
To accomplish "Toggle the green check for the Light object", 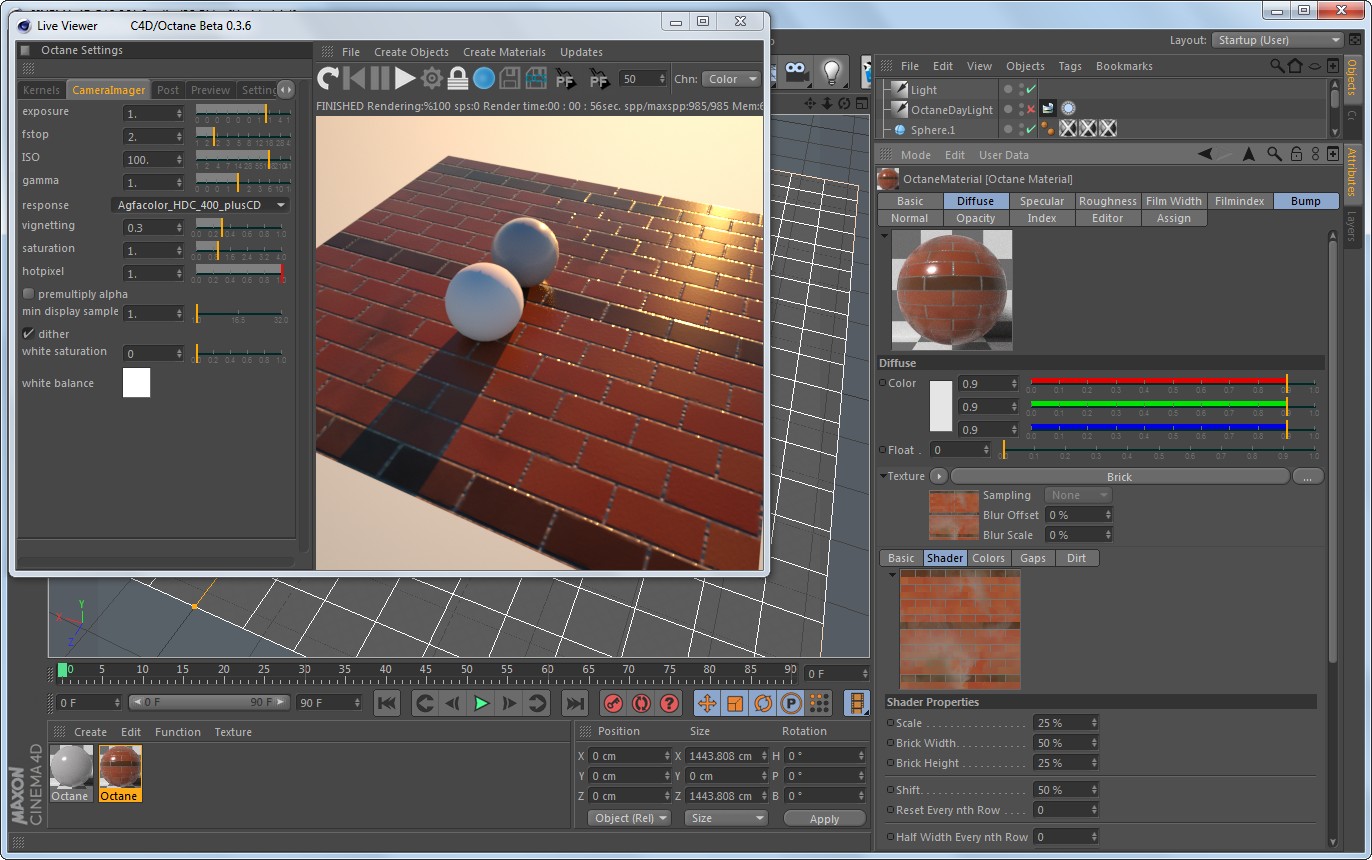I will coord(1030,89).
